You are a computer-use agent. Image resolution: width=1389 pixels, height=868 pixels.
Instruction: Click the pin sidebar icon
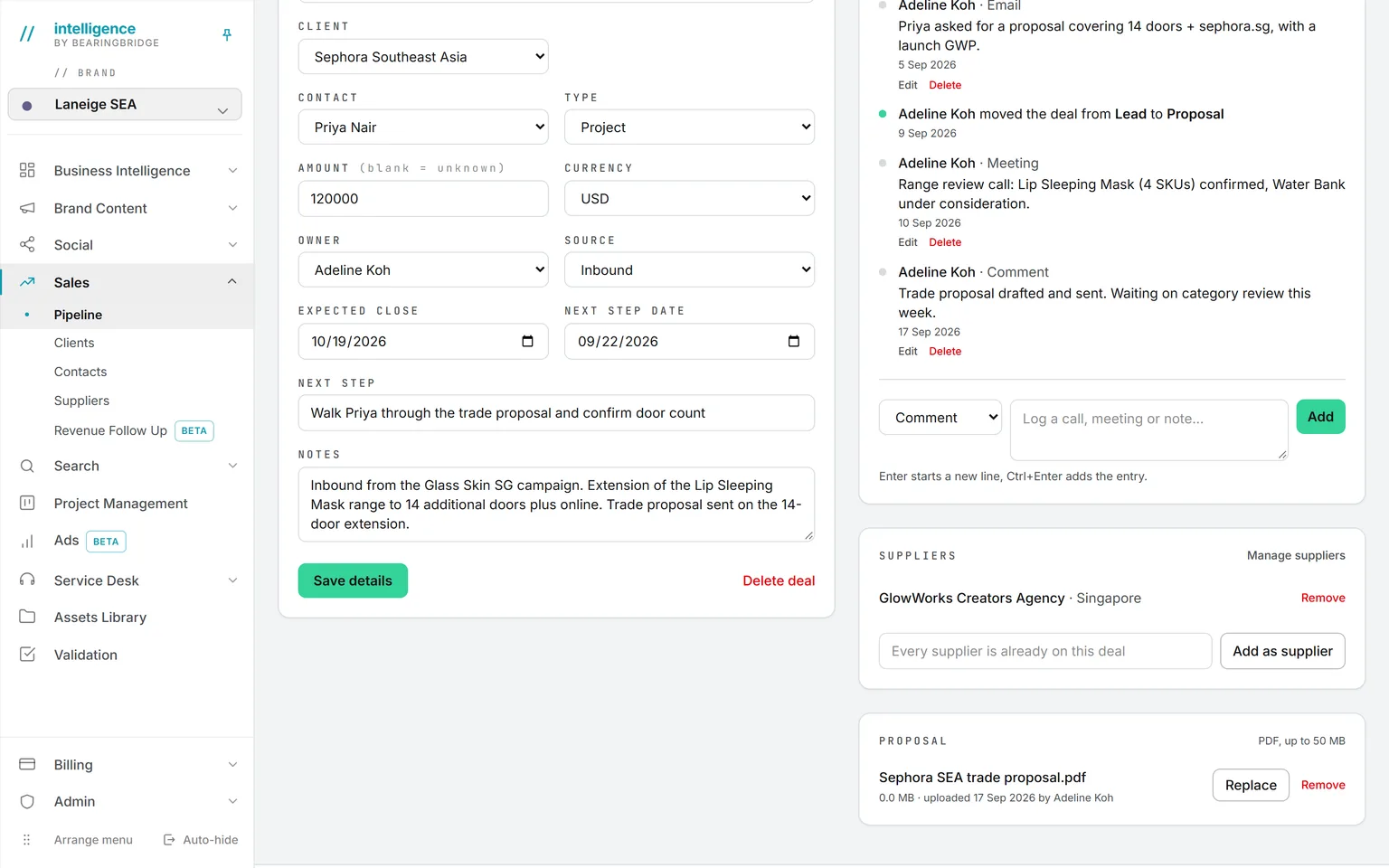pos(227,34)
